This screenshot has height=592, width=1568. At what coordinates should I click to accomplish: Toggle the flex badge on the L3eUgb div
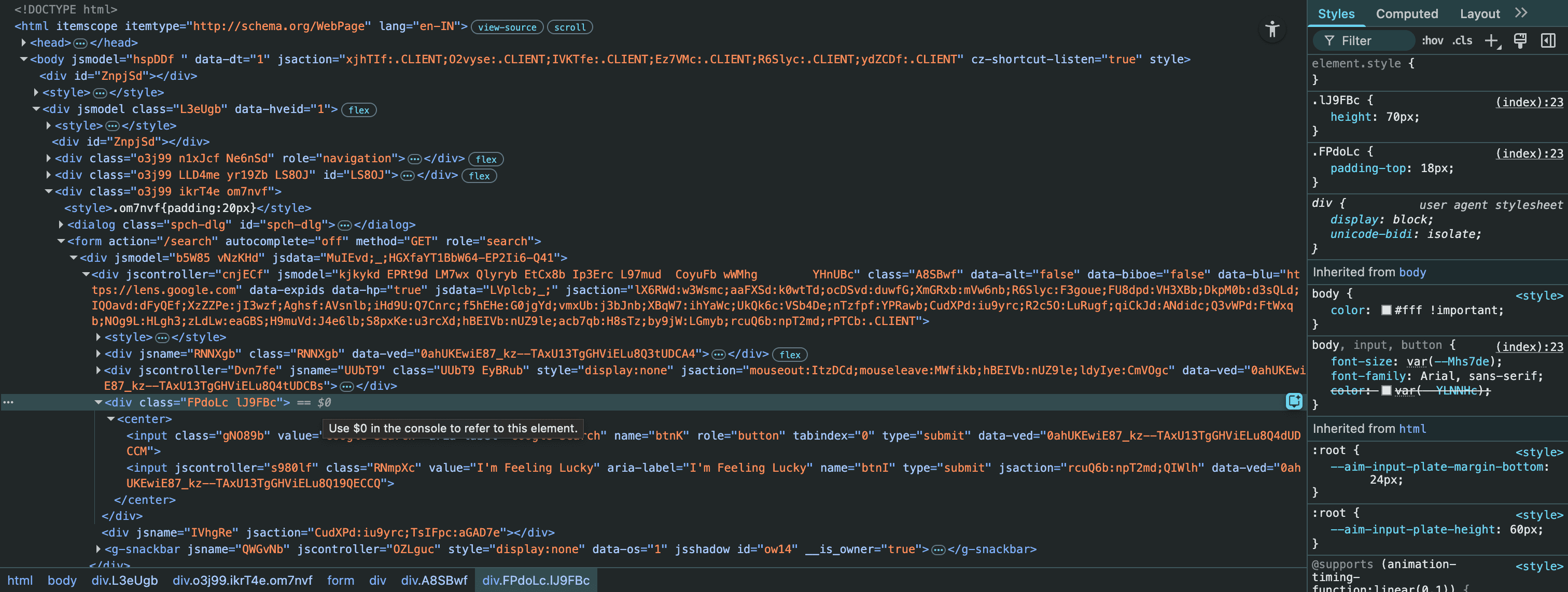pos(358,110)
